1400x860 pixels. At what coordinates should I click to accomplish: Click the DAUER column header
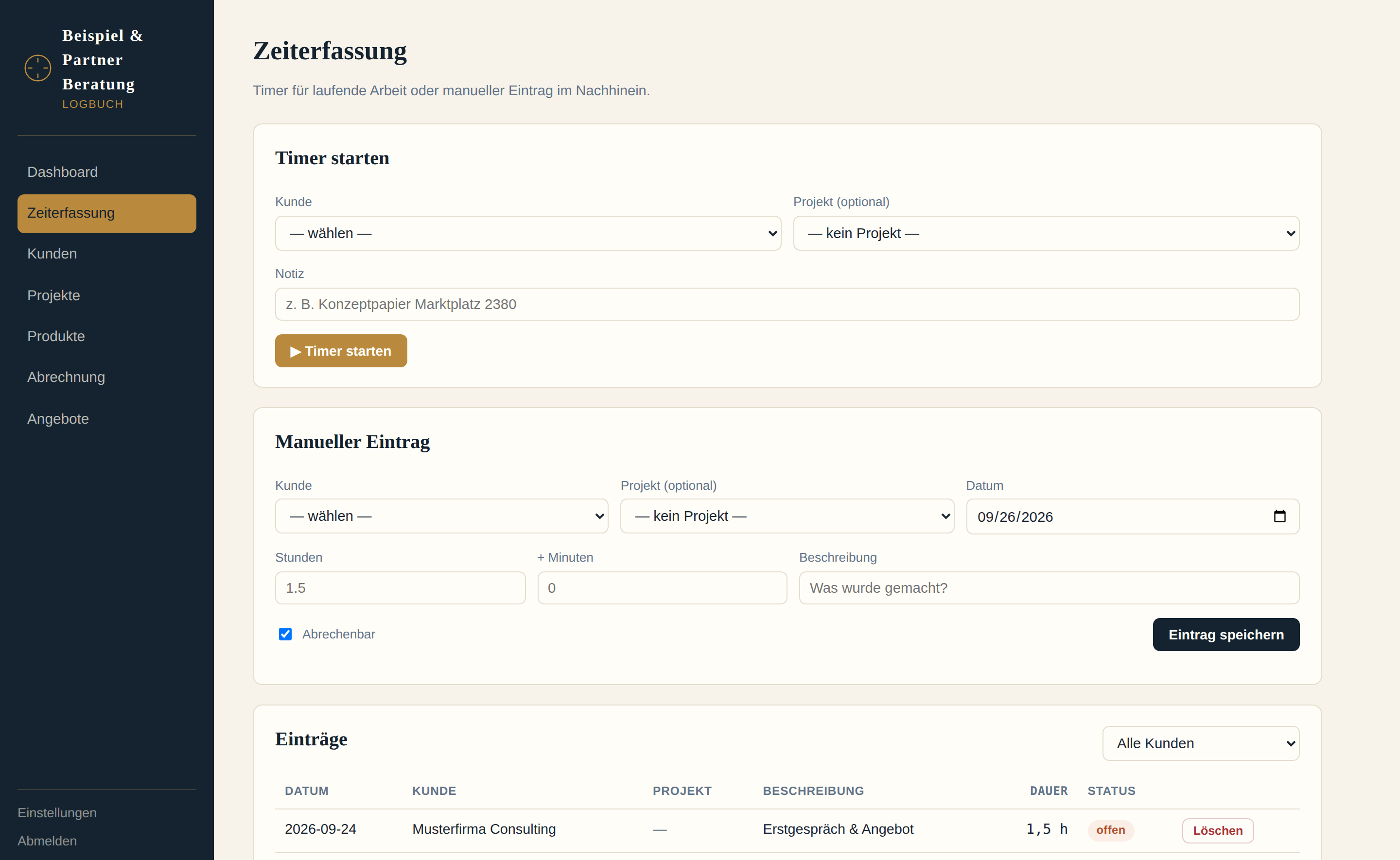(x=1049, y=791)
